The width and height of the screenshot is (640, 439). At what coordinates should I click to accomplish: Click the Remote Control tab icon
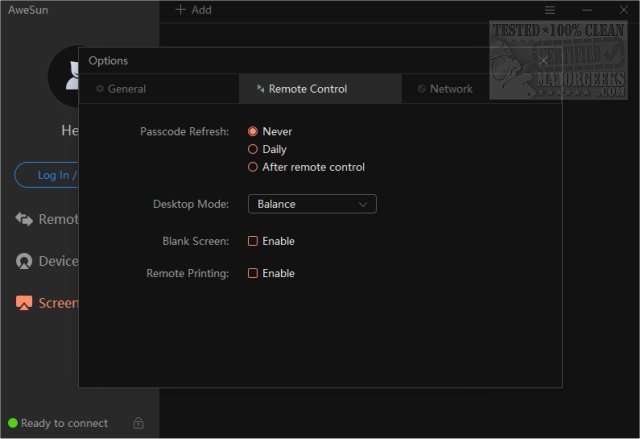[x=260, y=89]
